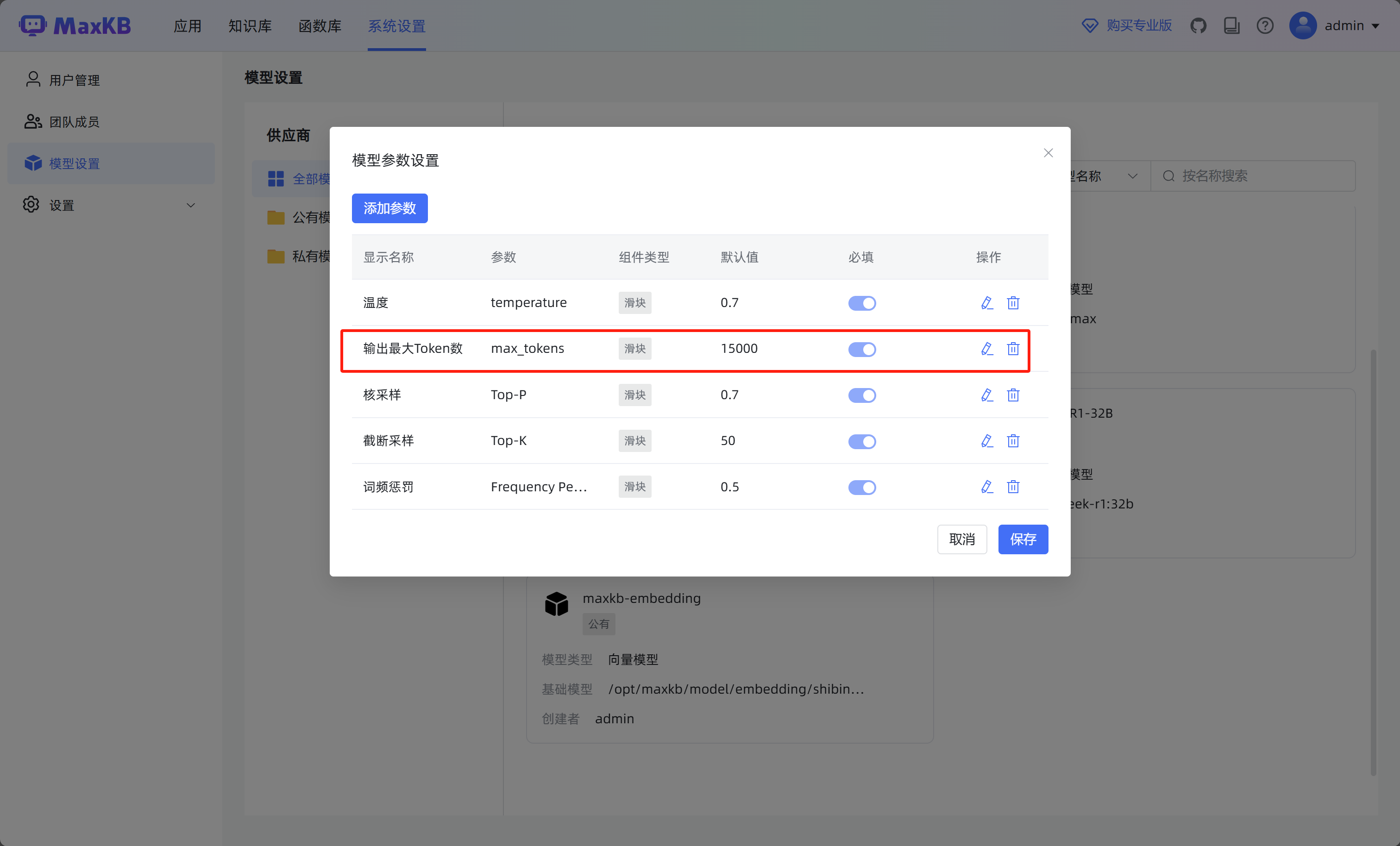
Task: Click the 按名称搜索 search field
Action: tap(1253, 176)
